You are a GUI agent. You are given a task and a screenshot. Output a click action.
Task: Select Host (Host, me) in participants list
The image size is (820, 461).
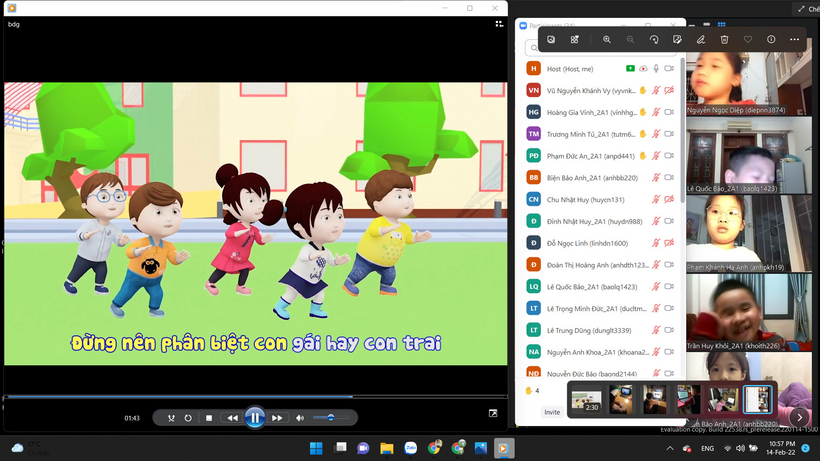pos(570,68)
